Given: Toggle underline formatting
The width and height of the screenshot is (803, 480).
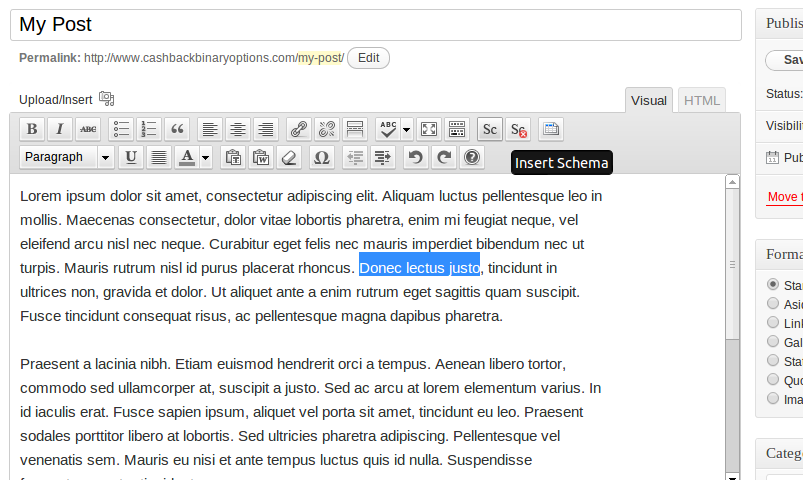Looking at the screenshot, I should (x=131, y=157).
